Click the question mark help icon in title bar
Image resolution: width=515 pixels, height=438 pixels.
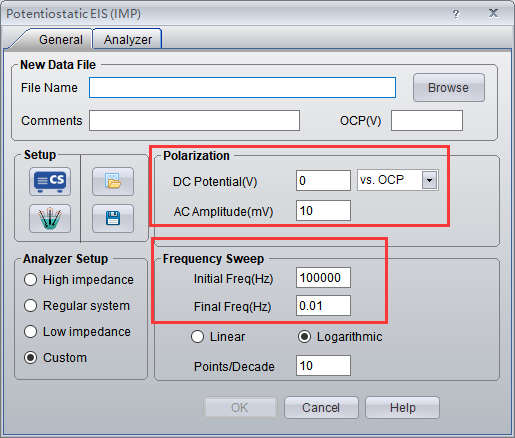coord(456,14)
